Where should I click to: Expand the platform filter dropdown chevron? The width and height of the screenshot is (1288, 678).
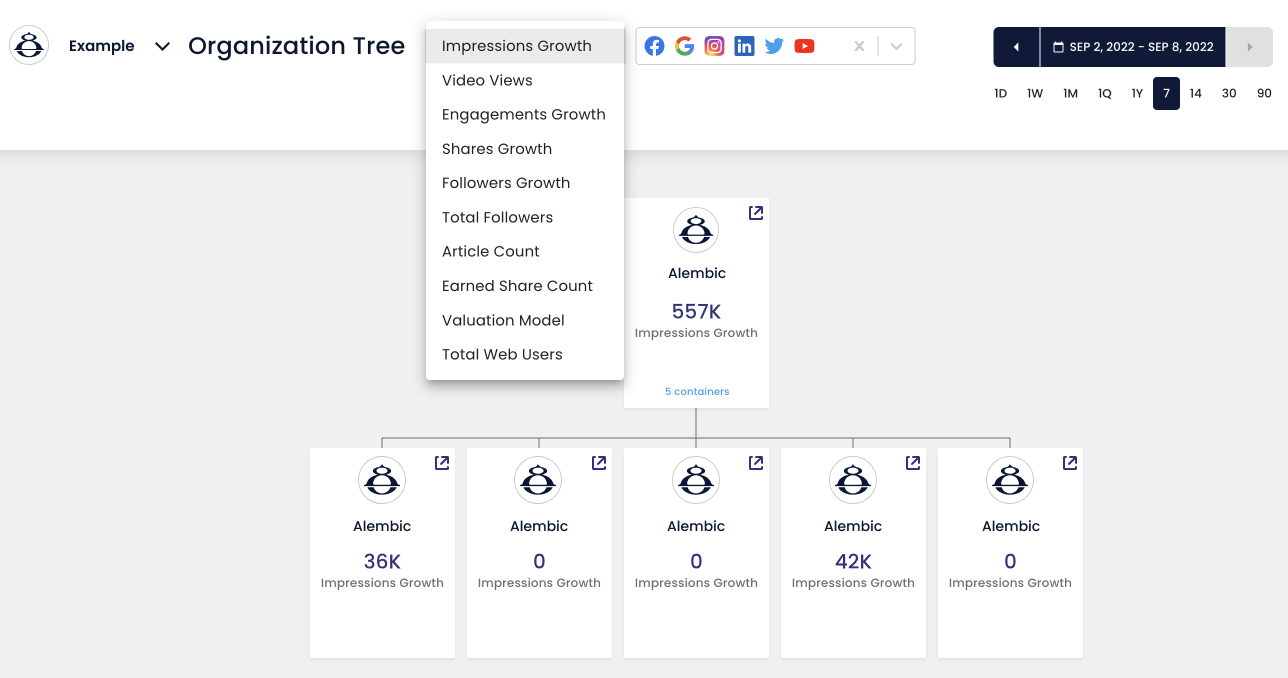coord(896,46)
